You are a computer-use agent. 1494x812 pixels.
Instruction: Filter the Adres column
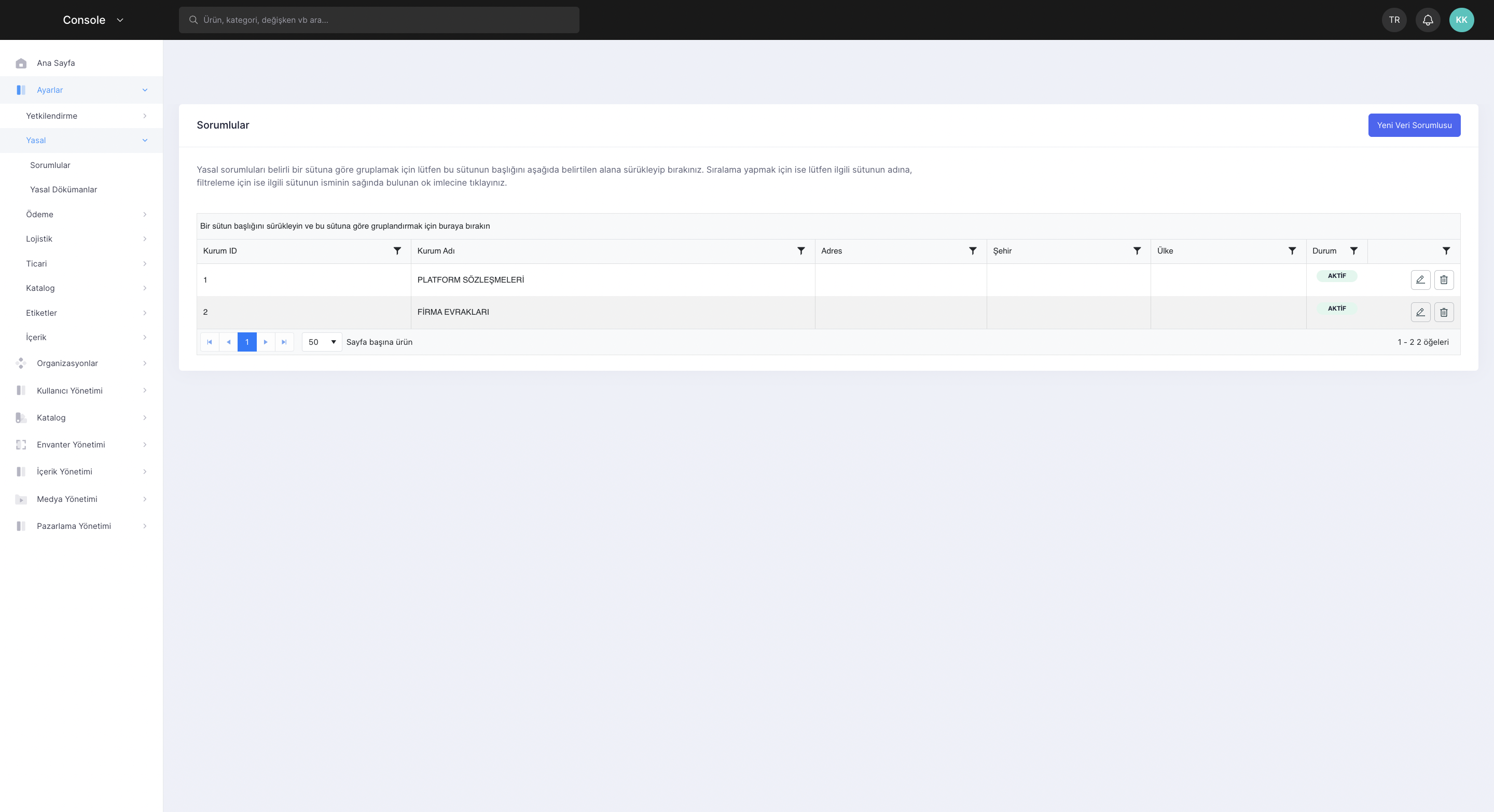point(973,251)
